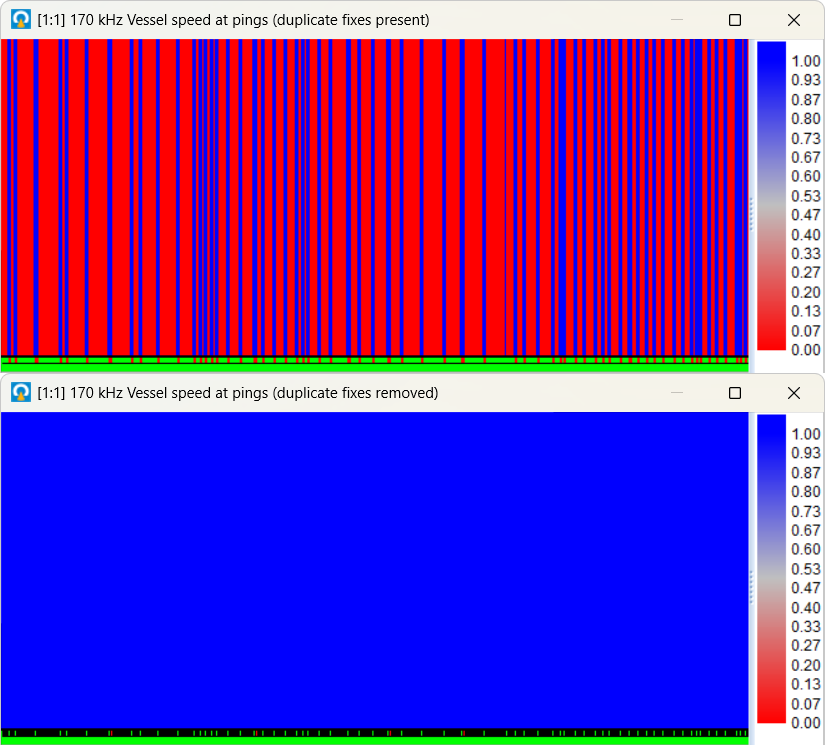
Task: Maximize the 'duplicate fixes present' window
Action: point(735,20)
